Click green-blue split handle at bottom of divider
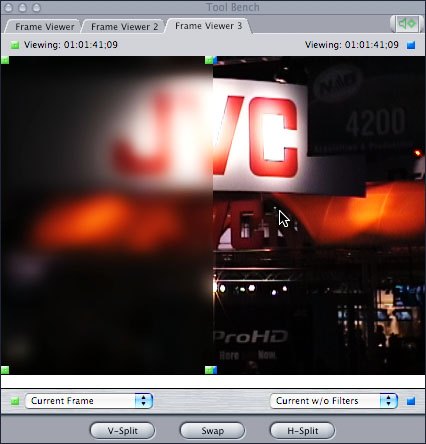Image resolution: width=426 pixels, height=444 pixels. pyautogui.click(x=211, y=370)
